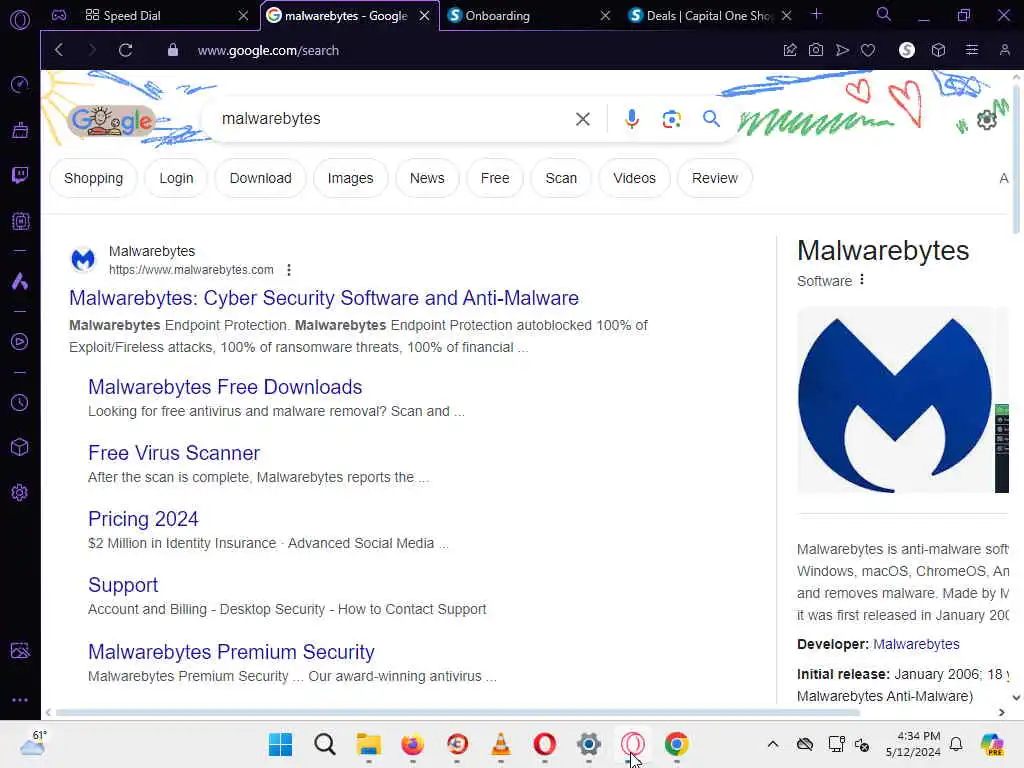Search by image with Google Lens
This screenshot has width=1024, height=768.
pos(671,119)
